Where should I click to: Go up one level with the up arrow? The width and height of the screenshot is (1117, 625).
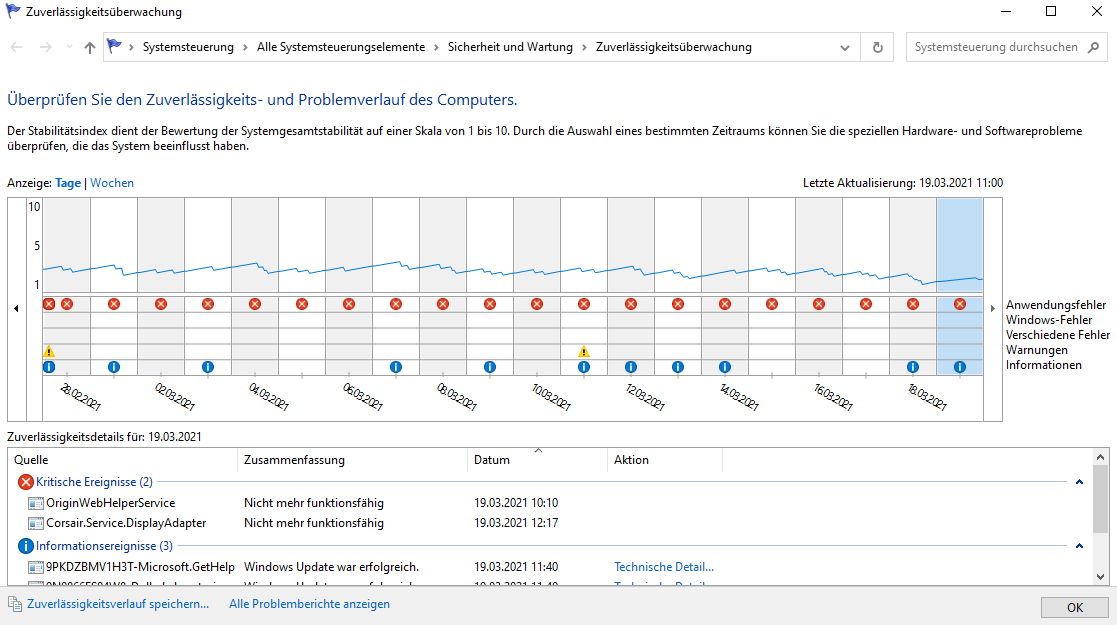(x=90, y=47)
